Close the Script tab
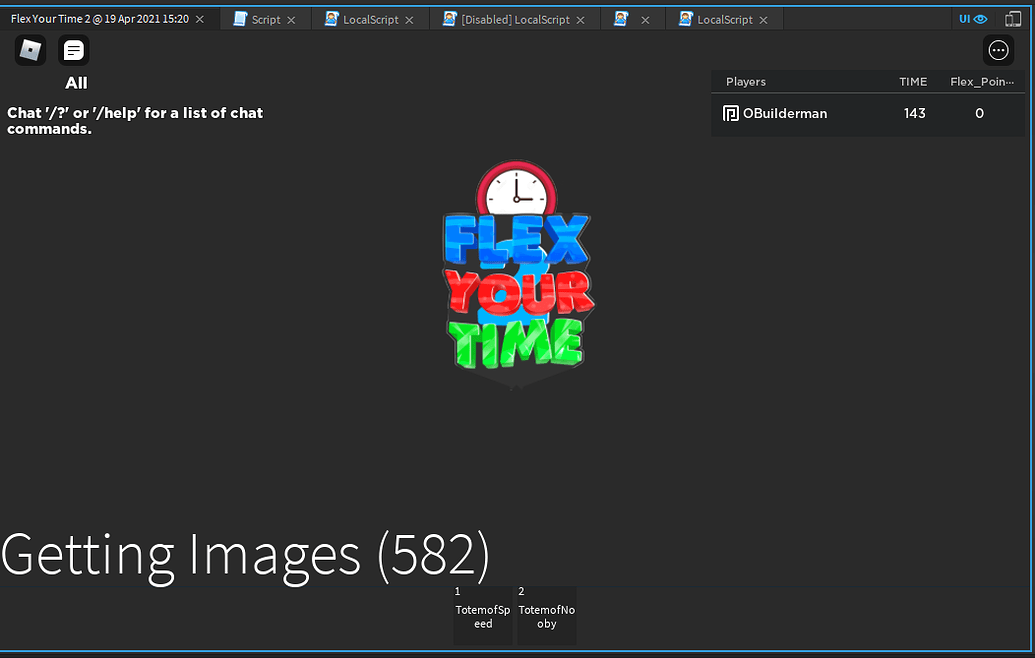 click(x=291, y=20)
